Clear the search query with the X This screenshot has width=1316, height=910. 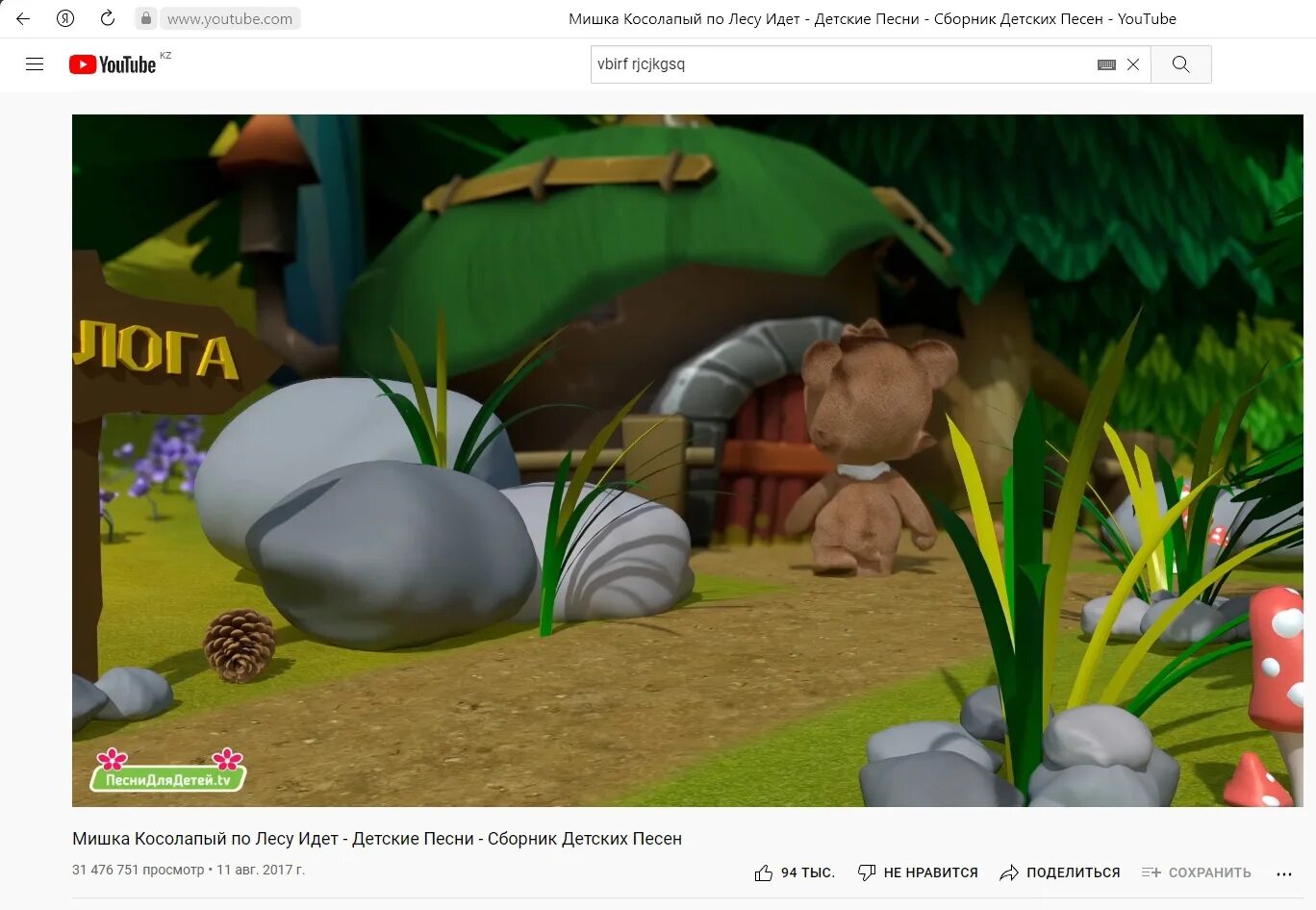[x=1133, y=64]
